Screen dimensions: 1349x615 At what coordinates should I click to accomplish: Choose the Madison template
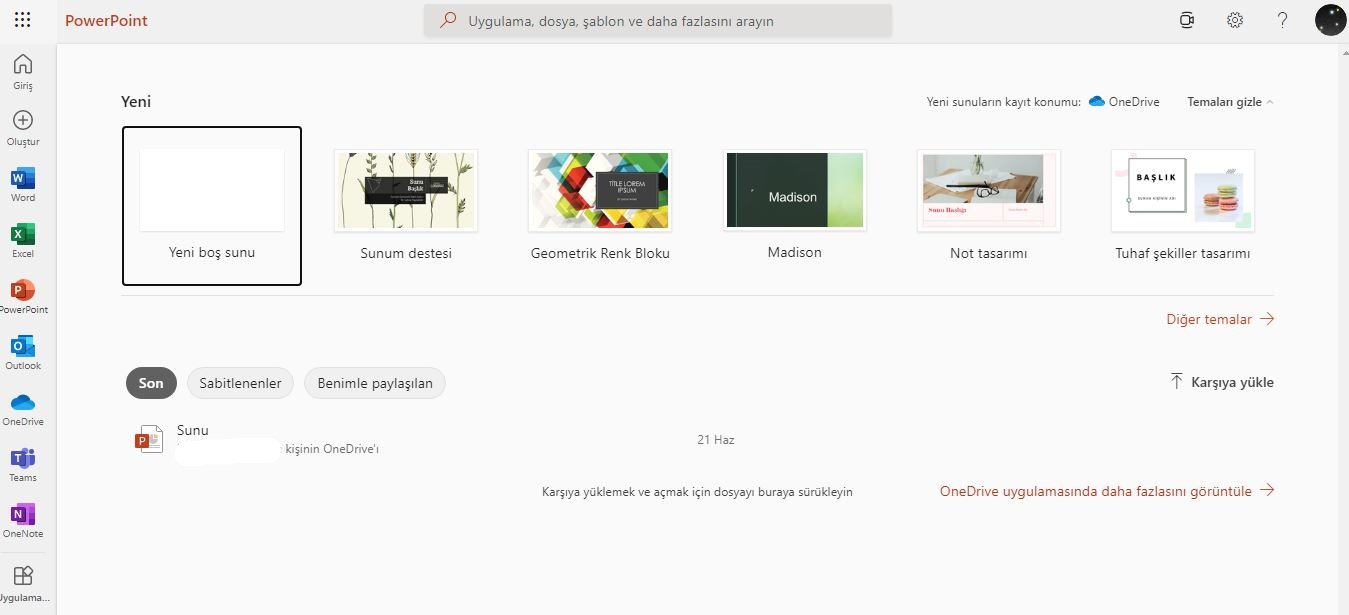[794, 206]
